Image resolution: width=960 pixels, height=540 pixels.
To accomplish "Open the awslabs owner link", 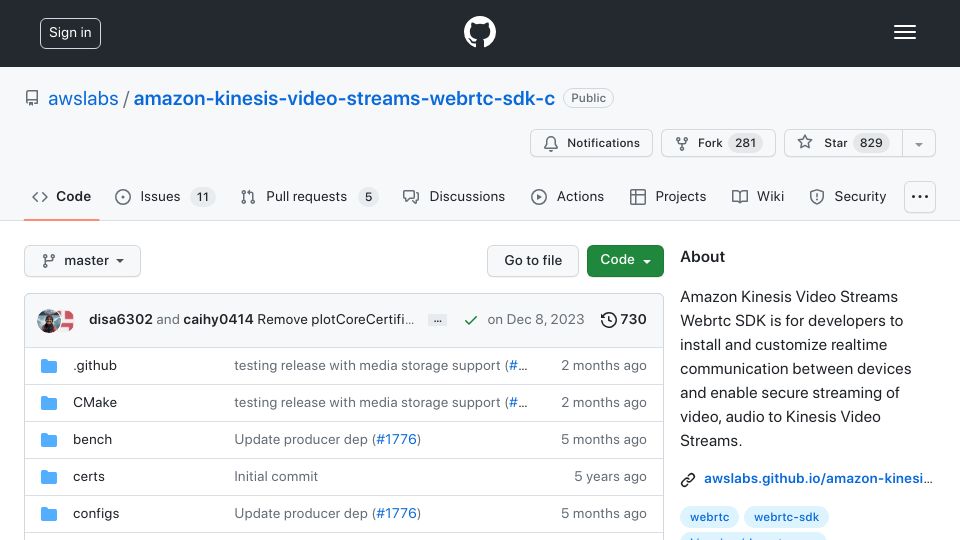I will (x=83, y=98).
